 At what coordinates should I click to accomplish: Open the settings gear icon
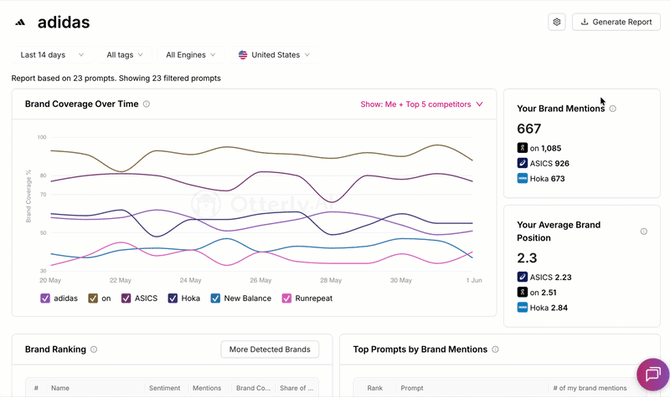557,22
